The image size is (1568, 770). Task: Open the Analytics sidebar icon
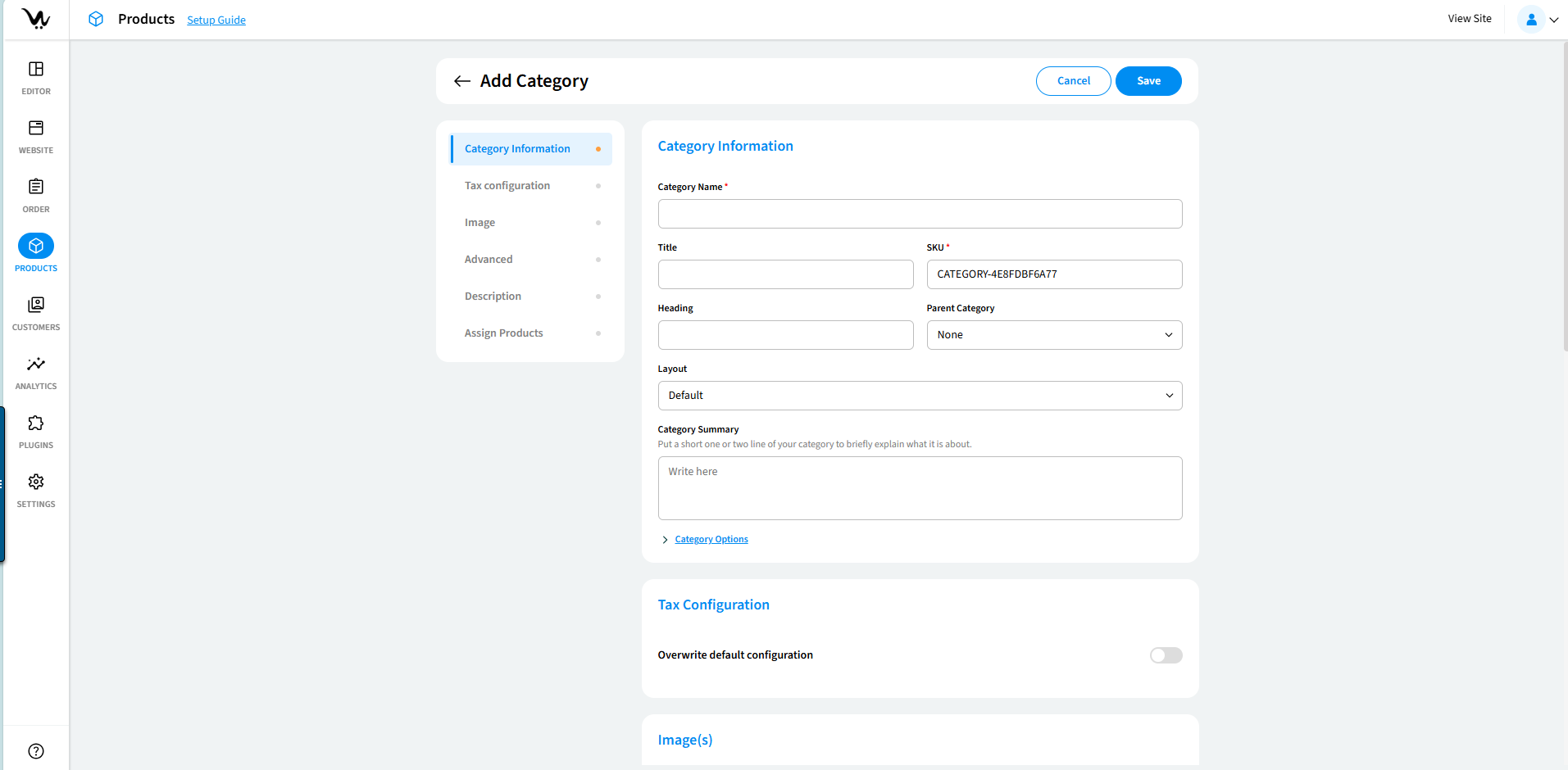pos(36,365)
